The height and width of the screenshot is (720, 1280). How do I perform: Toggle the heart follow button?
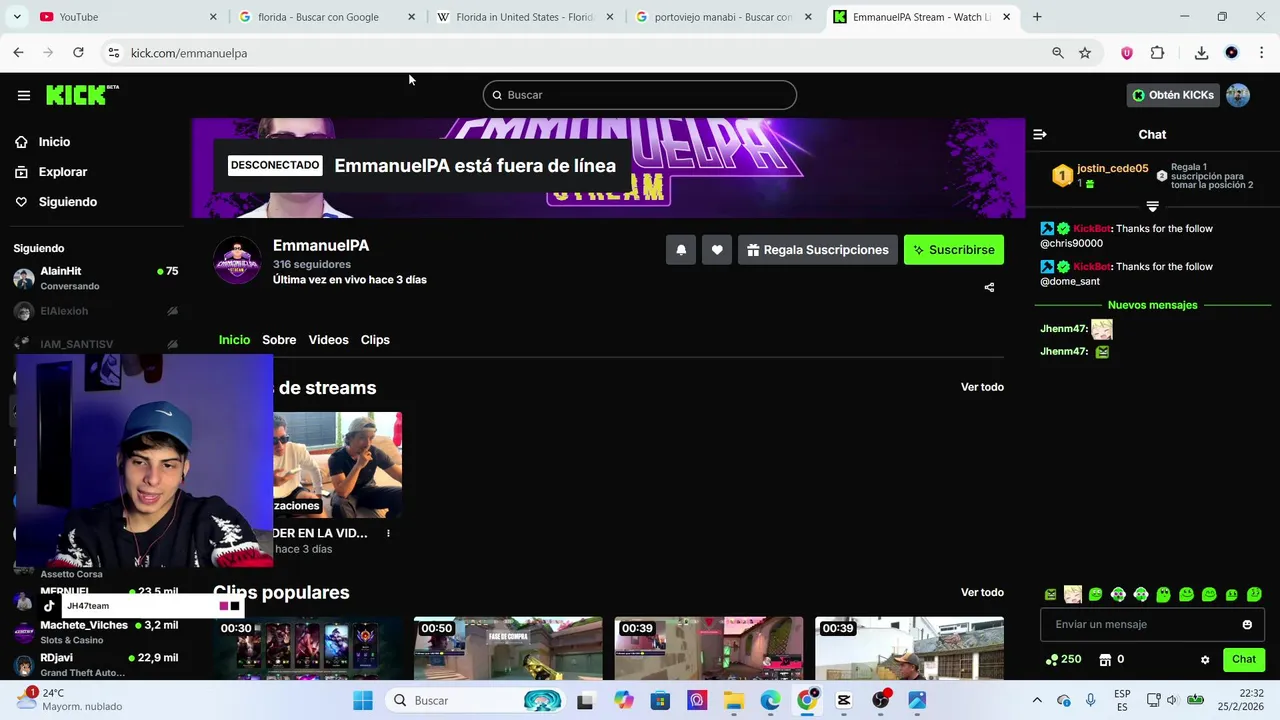[x=717, y=250]
